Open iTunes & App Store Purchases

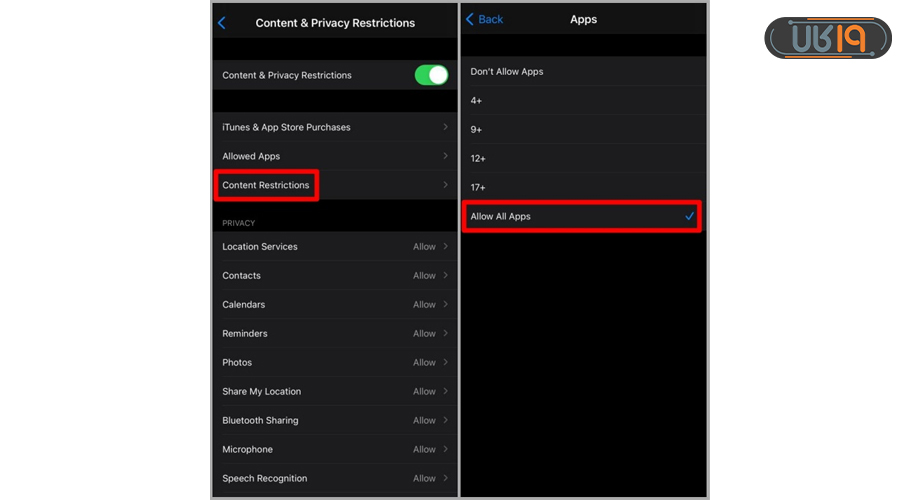pyautogui.click(x=334, y=127)
